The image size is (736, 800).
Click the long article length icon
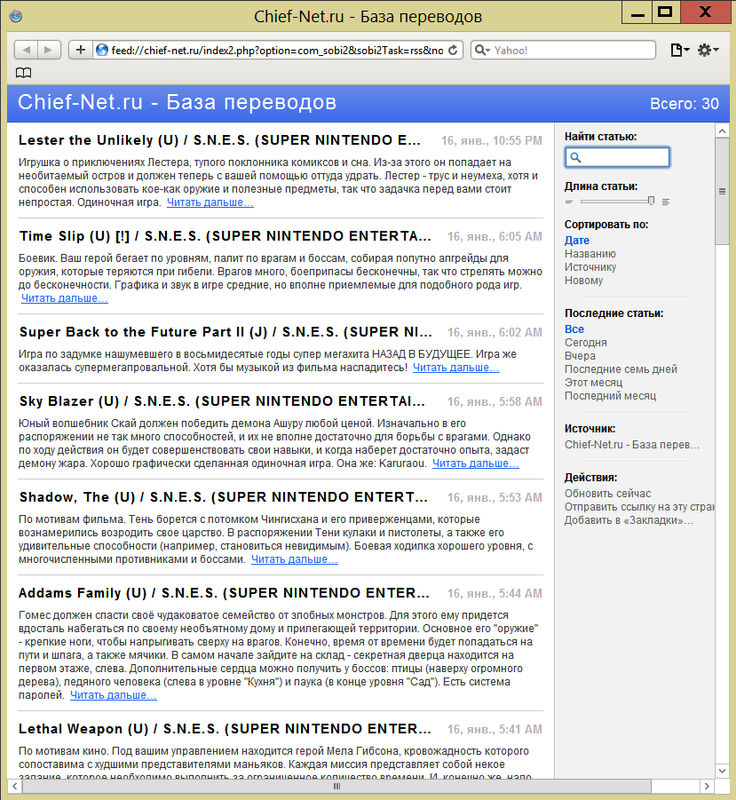coord(666,202)
